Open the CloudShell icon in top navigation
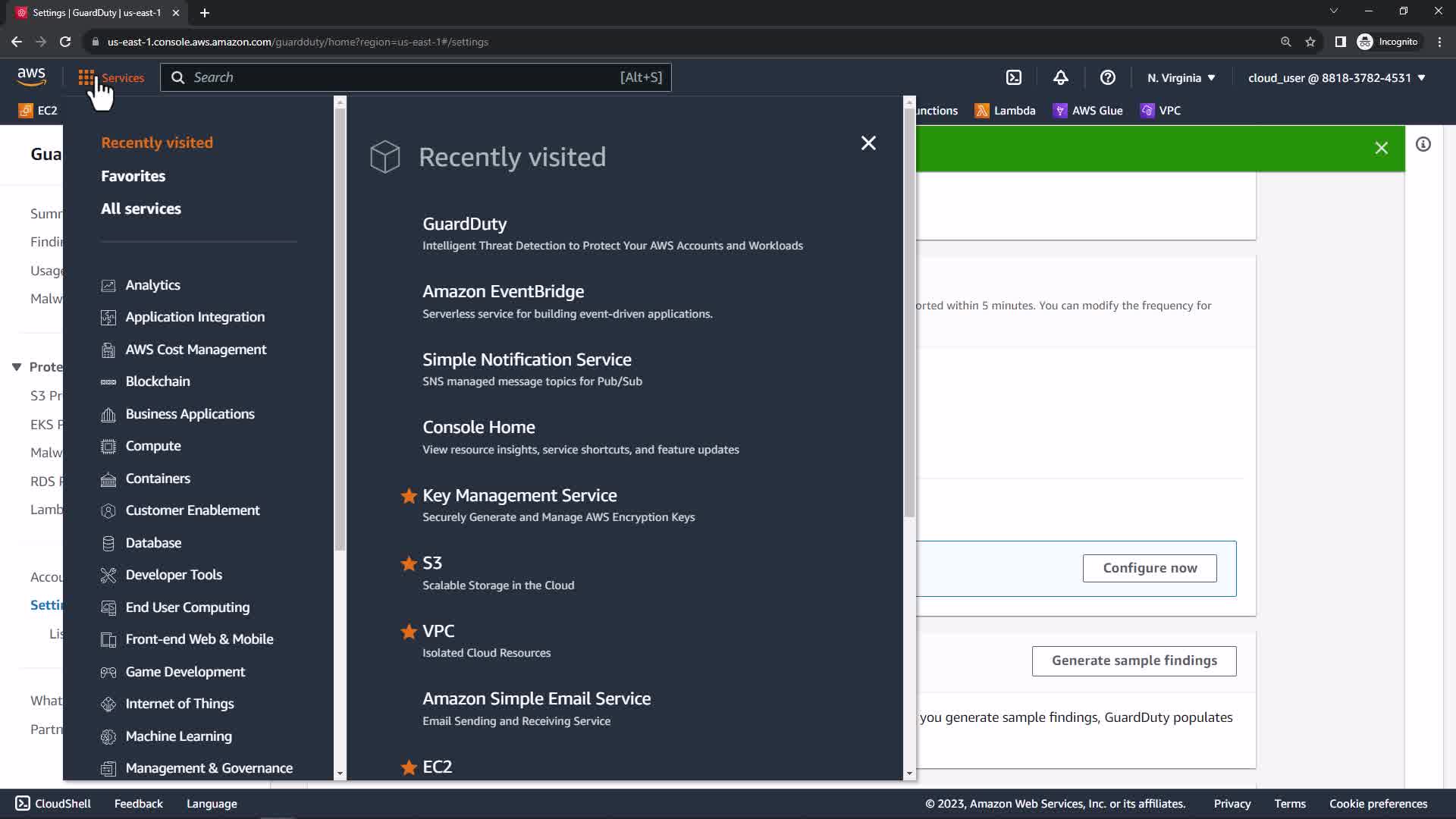Screen dimensions: 1456x819 (1014, 77)
